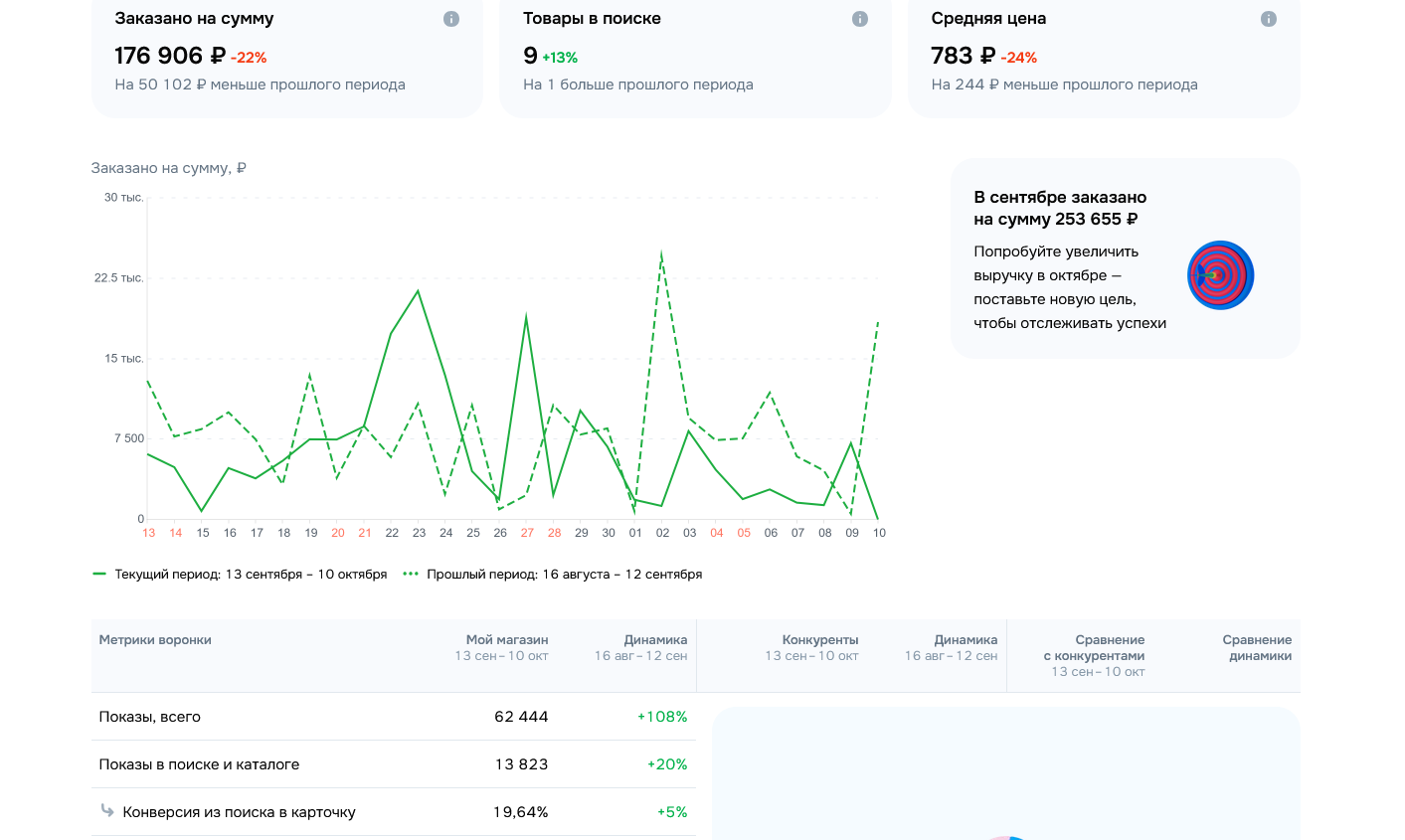Click the info icon beside Средняя цена
Image resolution: width=1405 pixels, height=840 pixels.
click(x=1269, y=19)
